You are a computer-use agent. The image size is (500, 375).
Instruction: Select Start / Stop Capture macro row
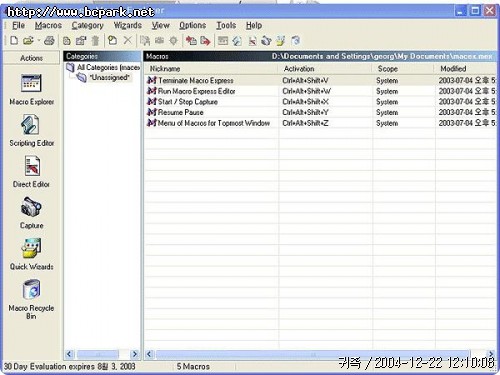321,102
